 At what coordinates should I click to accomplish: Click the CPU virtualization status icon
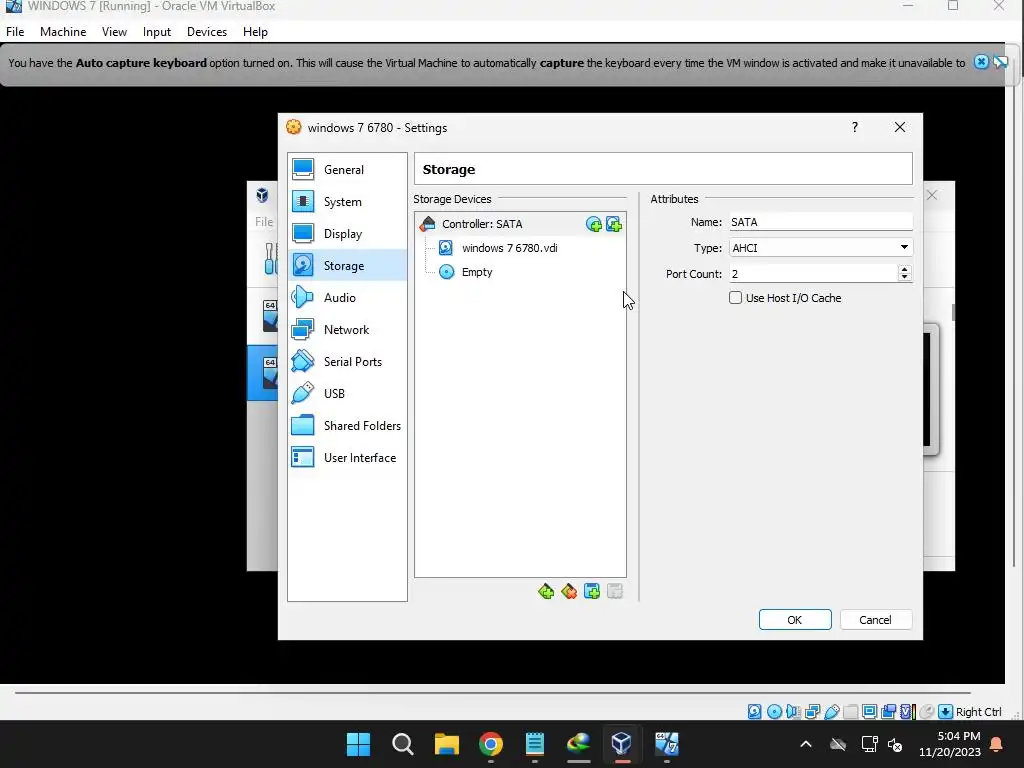click(907, 712)
